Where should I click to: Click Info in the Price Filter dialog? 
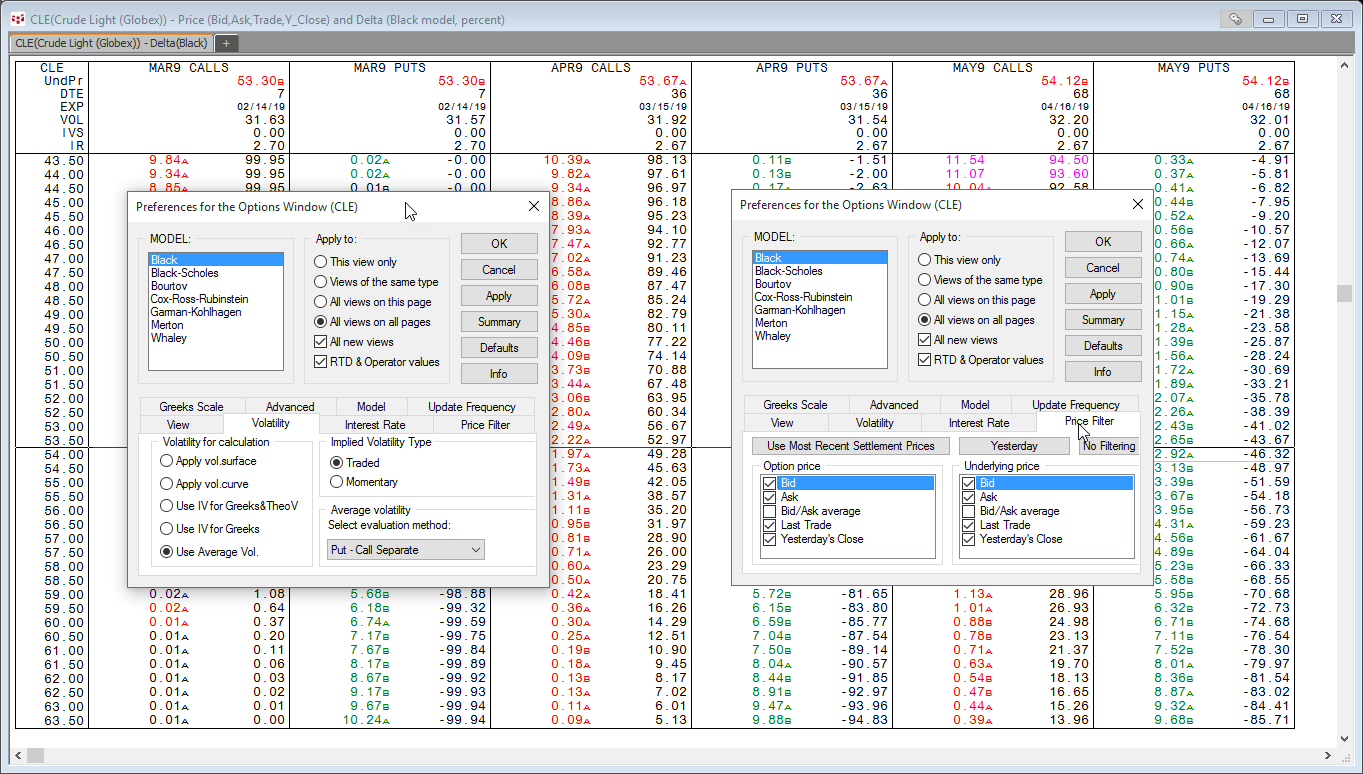coord(1103,372)
